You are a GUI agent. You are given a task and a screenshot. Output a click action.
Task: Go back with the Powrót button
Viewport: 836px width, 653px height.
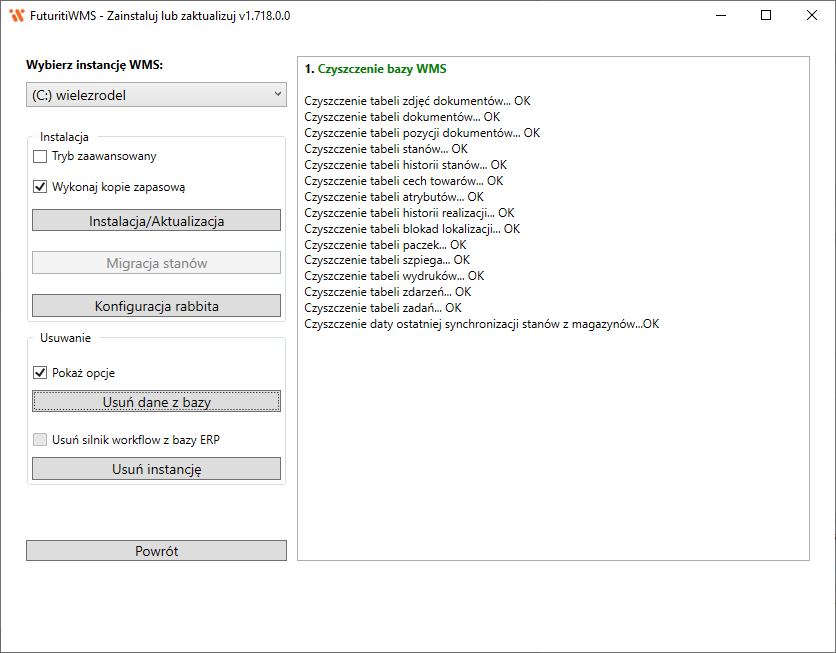pos(156,551)
